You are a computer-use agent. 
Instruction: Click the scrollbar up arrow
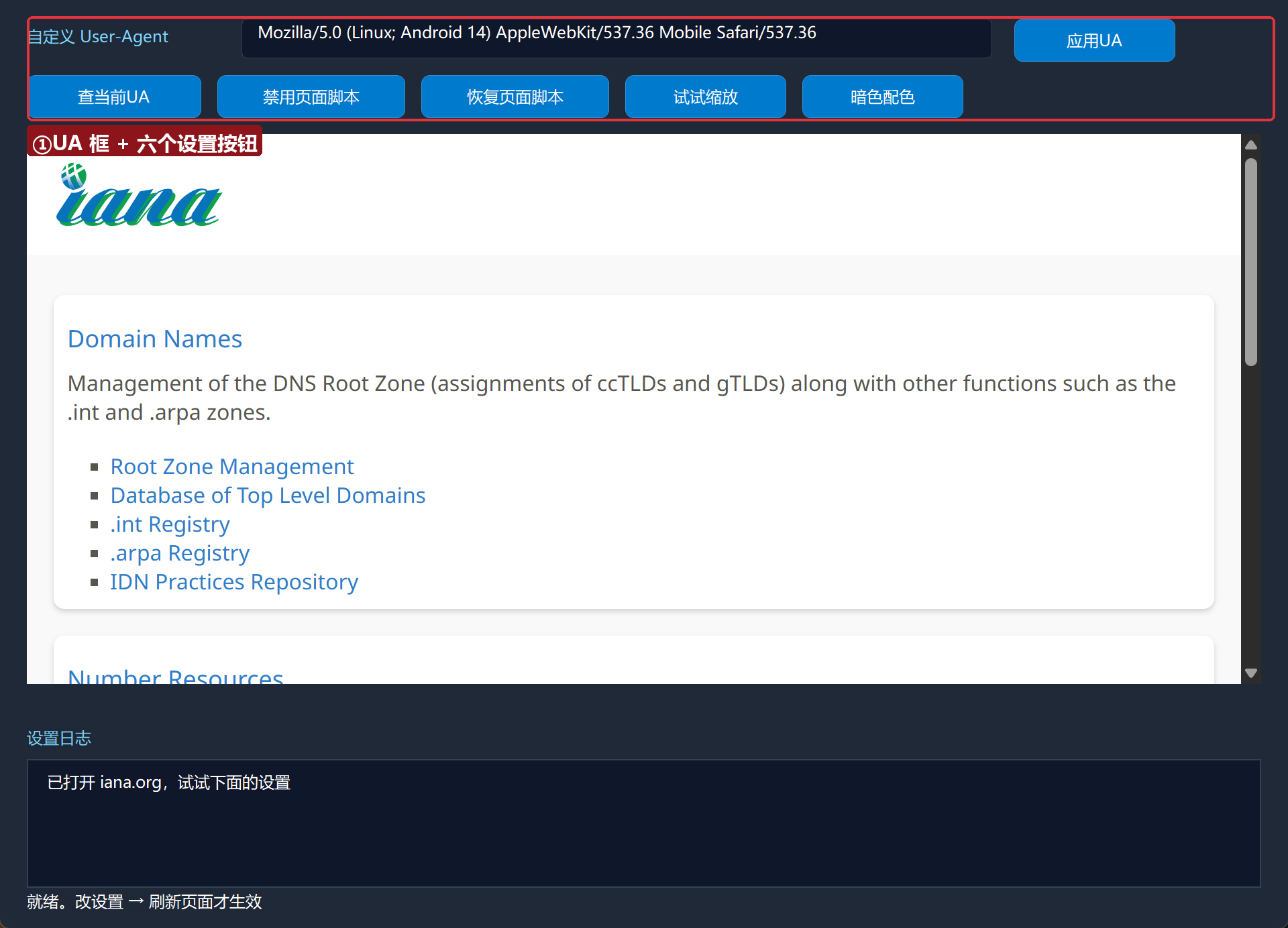pyautogui.click(x=1251, y=145)
